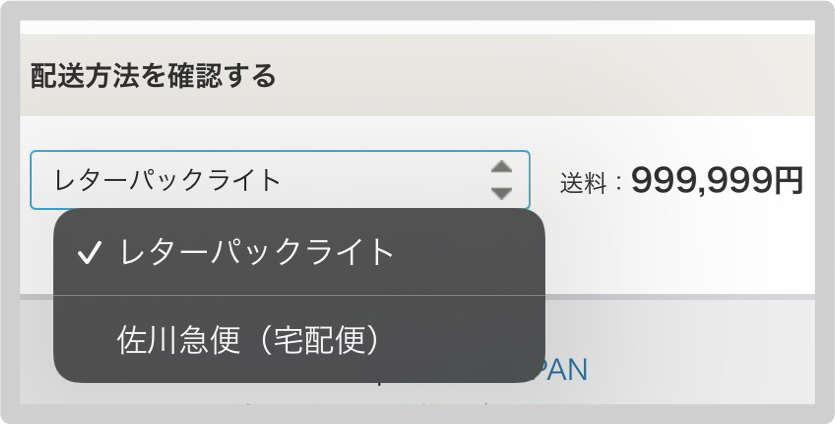Screen dimensions: 835x424
Task: Click the up arrow of the select stepper
Action: pyautogui.click(x=501, y=167)
